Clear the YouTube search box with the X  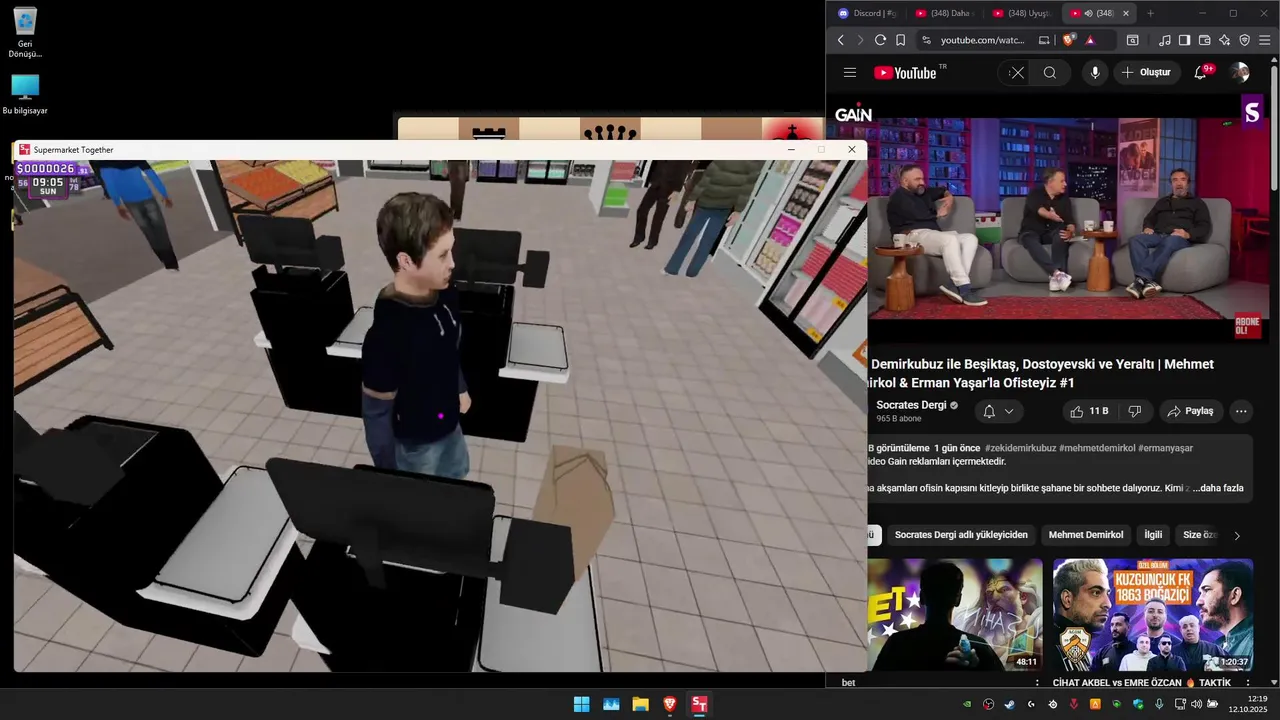point(1016,73)
